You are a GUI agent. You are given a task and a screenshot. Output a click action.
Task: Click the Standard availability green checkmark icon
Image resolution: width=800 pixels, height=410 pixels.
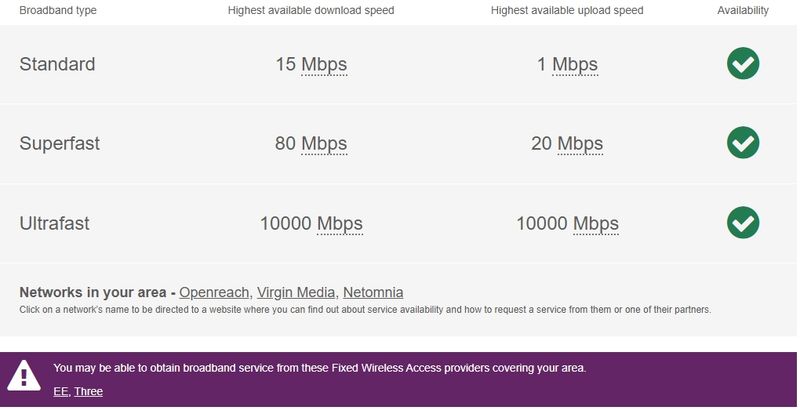click(x=743, y=63)
